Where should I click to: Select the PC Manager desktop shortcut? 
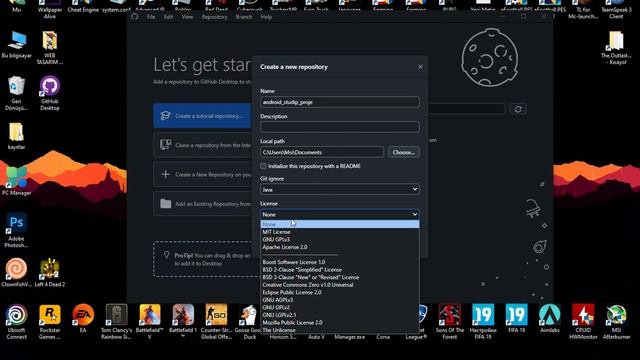(16, 182)
